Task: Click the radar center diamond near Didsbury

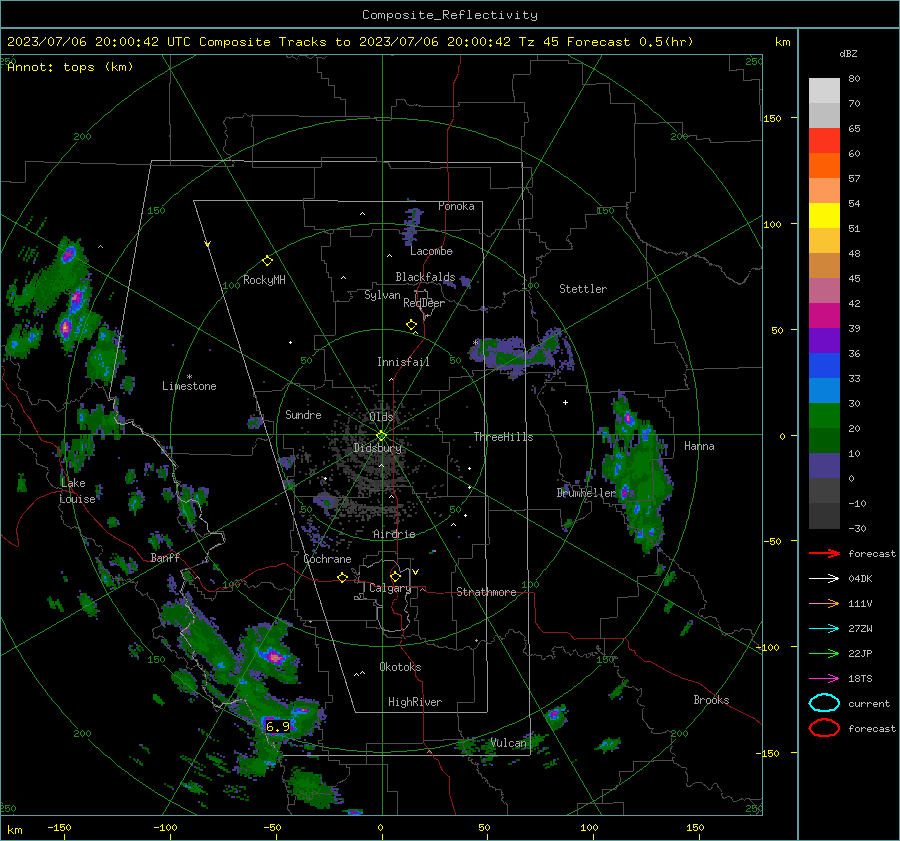Action: [381, 436]
